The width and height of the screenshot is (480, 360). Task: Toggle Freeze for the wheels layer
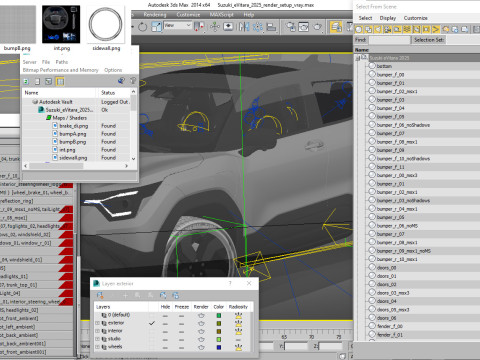pos(181,348)
